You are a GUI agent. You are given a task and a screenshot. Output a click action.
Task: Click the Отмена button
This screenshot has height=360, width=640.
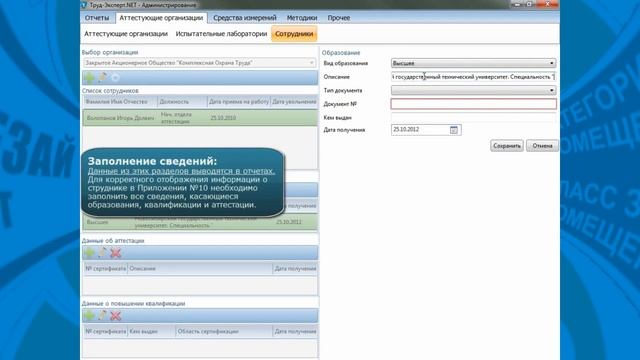click(x=542, y=146)
